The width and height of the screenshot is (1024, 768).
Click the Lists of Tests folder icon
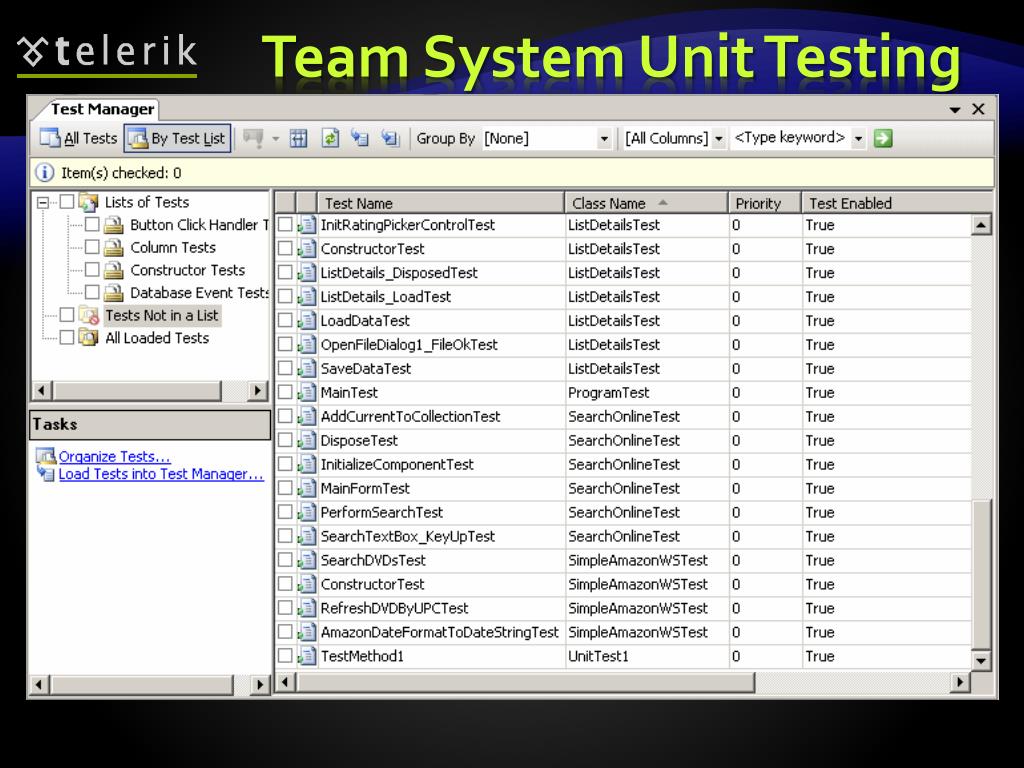(x=89, y=202)
